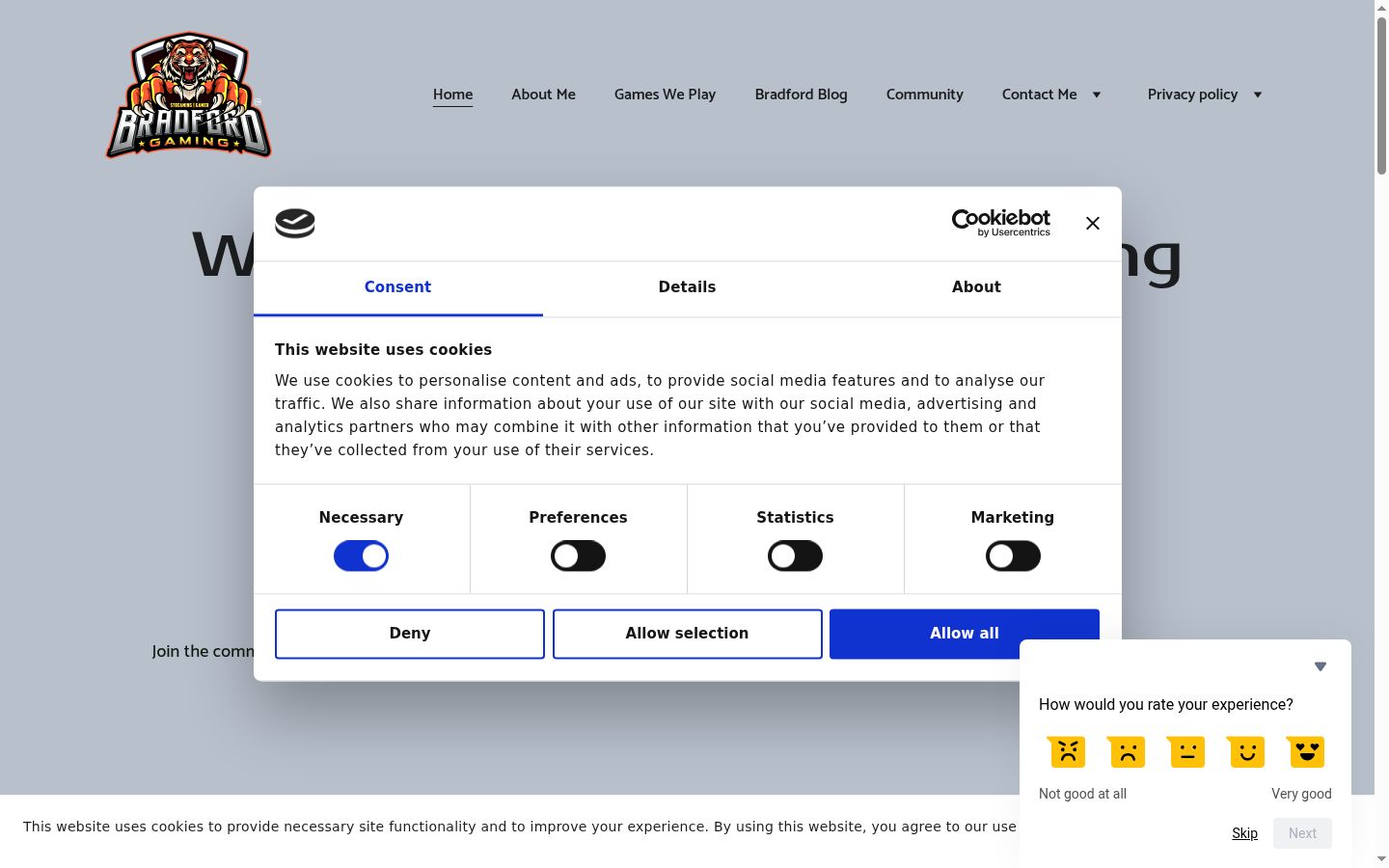Screen dimensions: 1389x868
Task: Open the Privacy policy menu item
Action: click(x=1192, y=95)
